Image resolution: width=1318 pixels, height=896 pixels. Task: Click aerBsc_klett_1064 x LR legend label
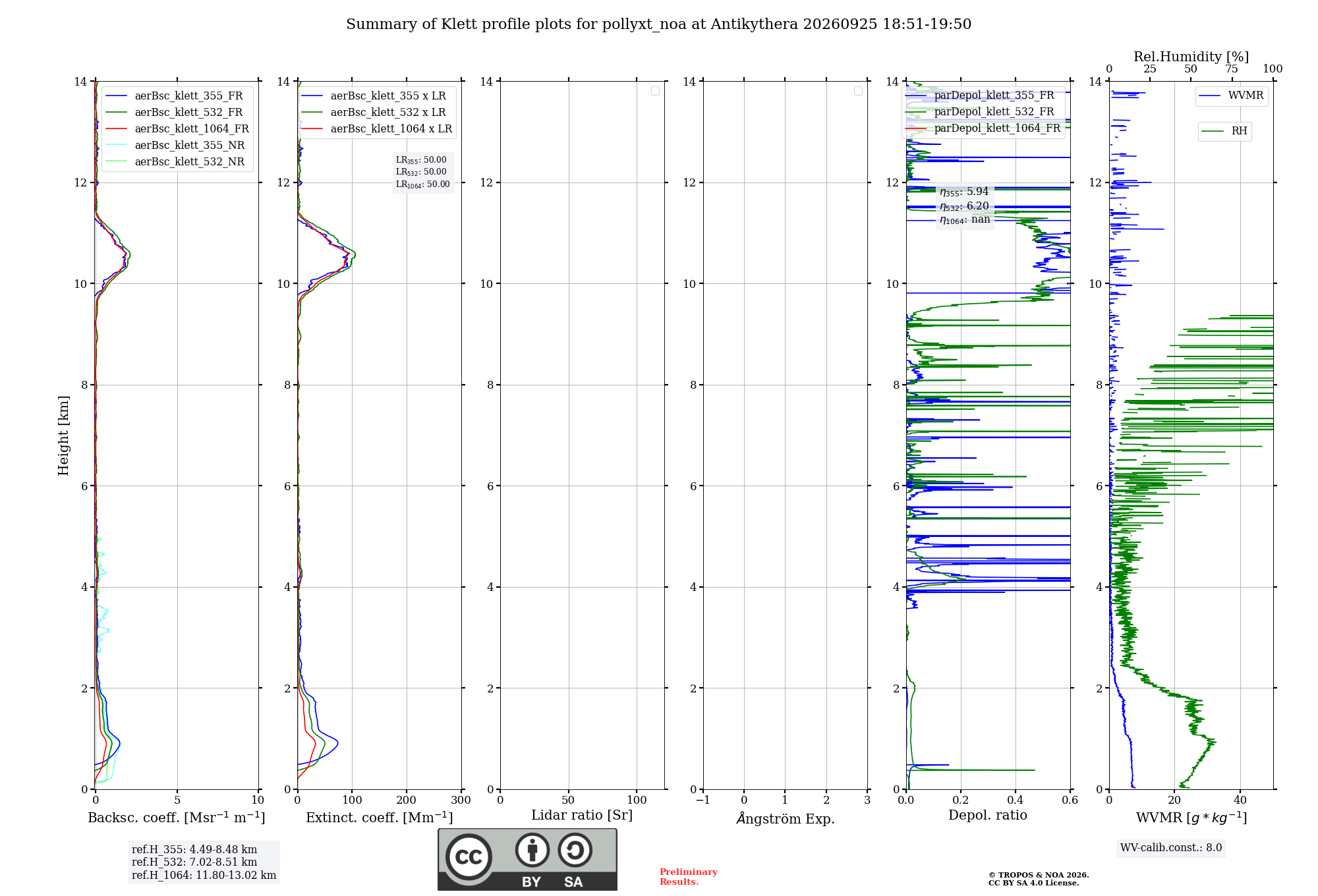[x=391, y=128]
